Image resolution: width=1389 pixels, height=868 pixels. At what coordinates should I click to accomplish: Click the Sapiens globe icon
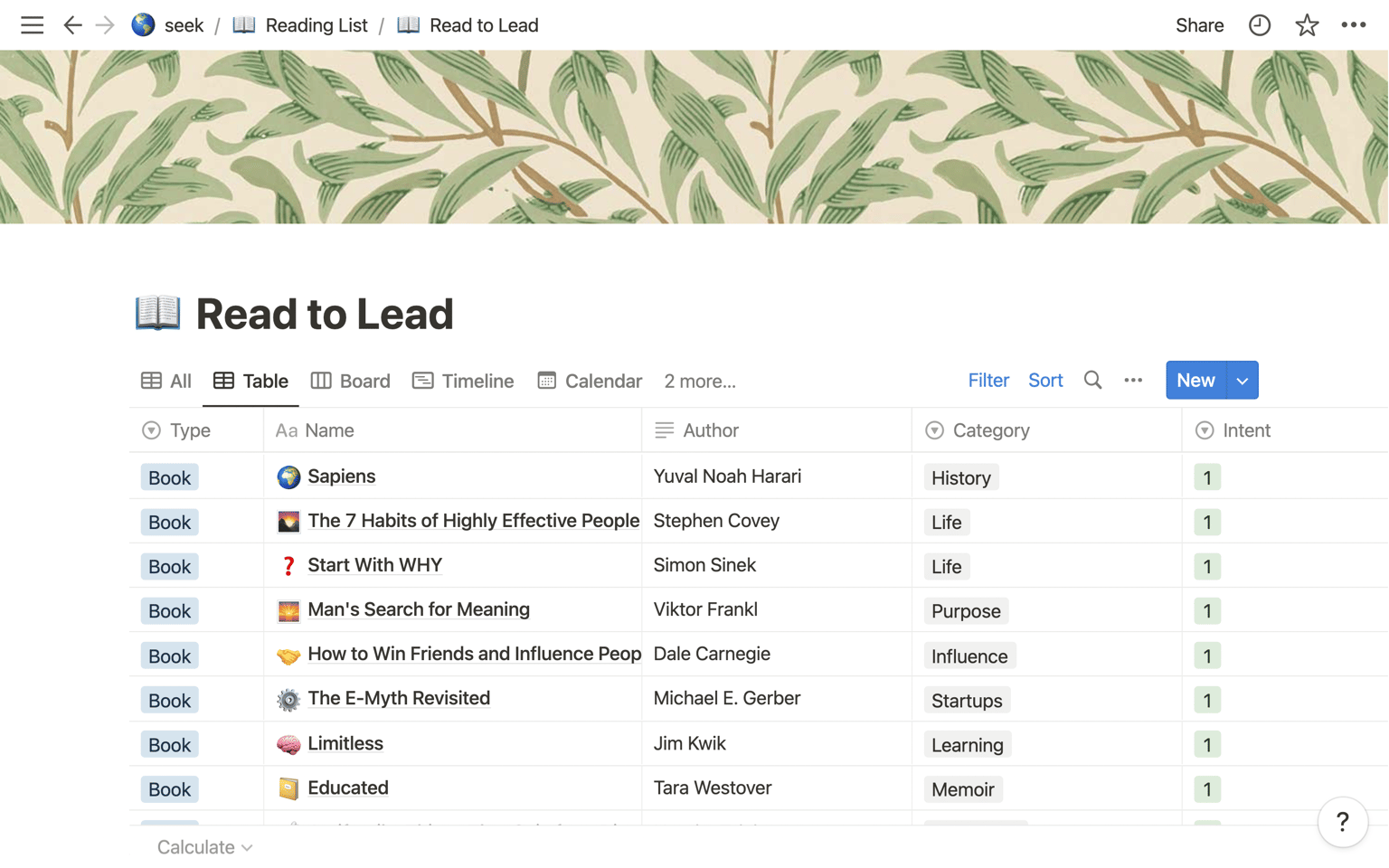click(288, 476)
